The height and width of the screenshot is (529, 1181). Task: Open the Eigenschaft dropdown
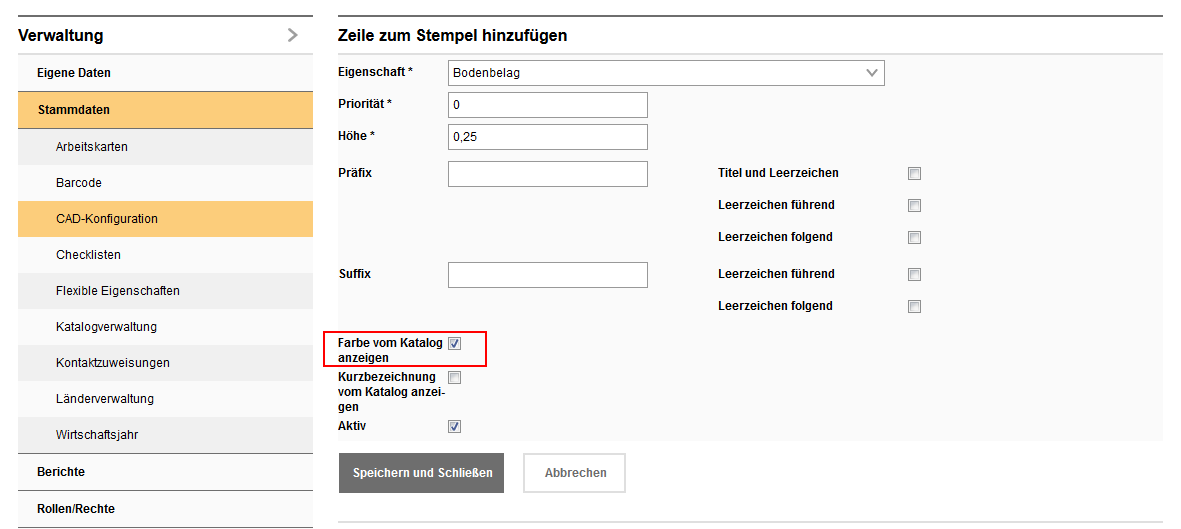coord(666,73)
